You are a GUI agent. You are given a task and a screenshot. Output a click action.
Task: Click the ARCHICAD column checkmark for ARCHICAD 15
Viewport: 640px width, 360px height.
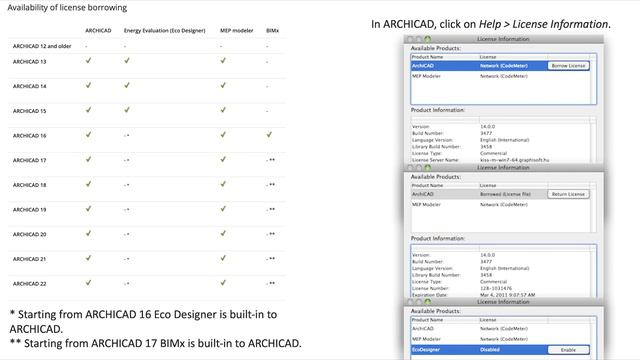click(x=88, y=110)
